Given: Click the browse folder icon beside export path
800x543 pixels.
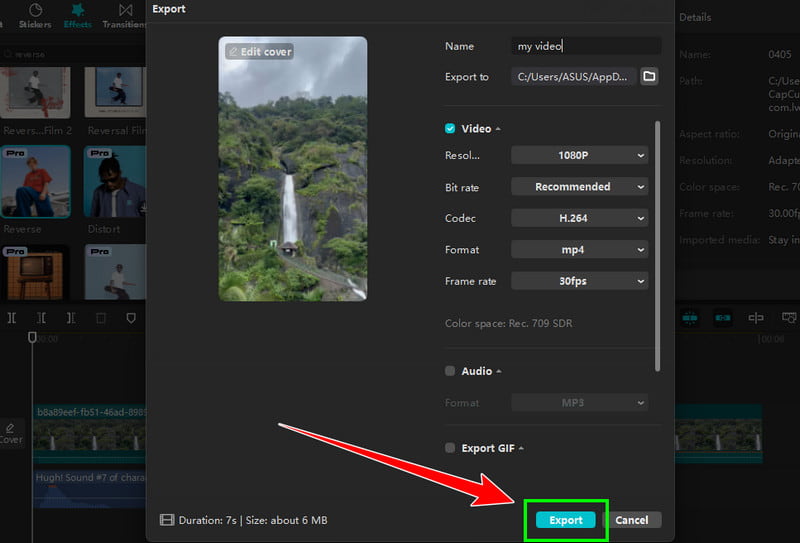Looking at the screenshot, I should 648,76.
